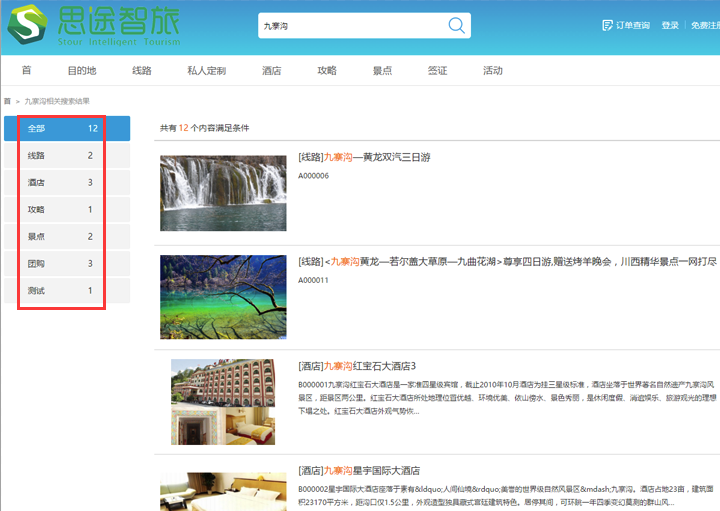Open the 目的地 navigation menu

click(82, 71)
